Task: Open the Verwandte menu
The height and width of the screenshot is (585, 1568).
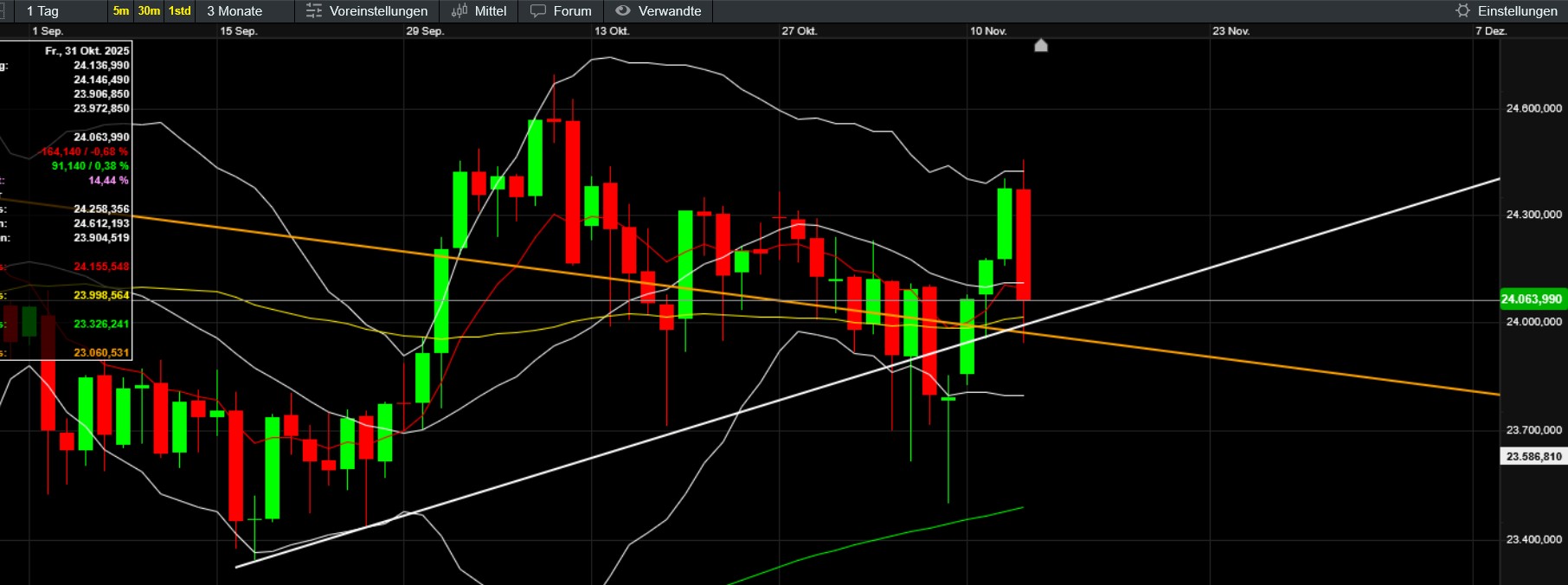Action: pos(669,11)
